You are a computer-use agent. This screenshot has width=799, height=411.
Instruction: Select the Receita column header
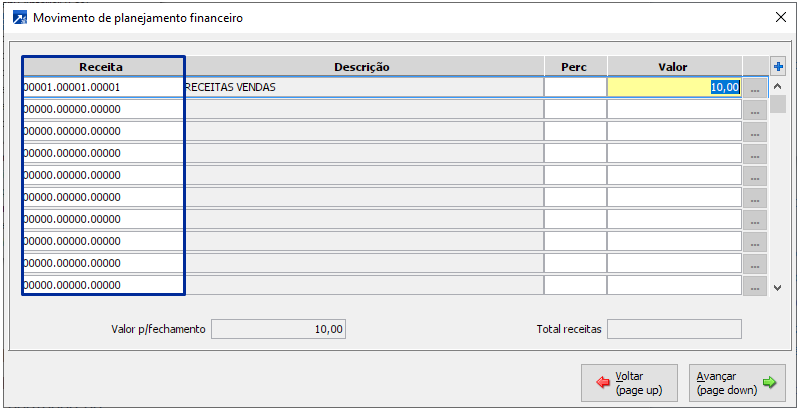pos(102,67)
